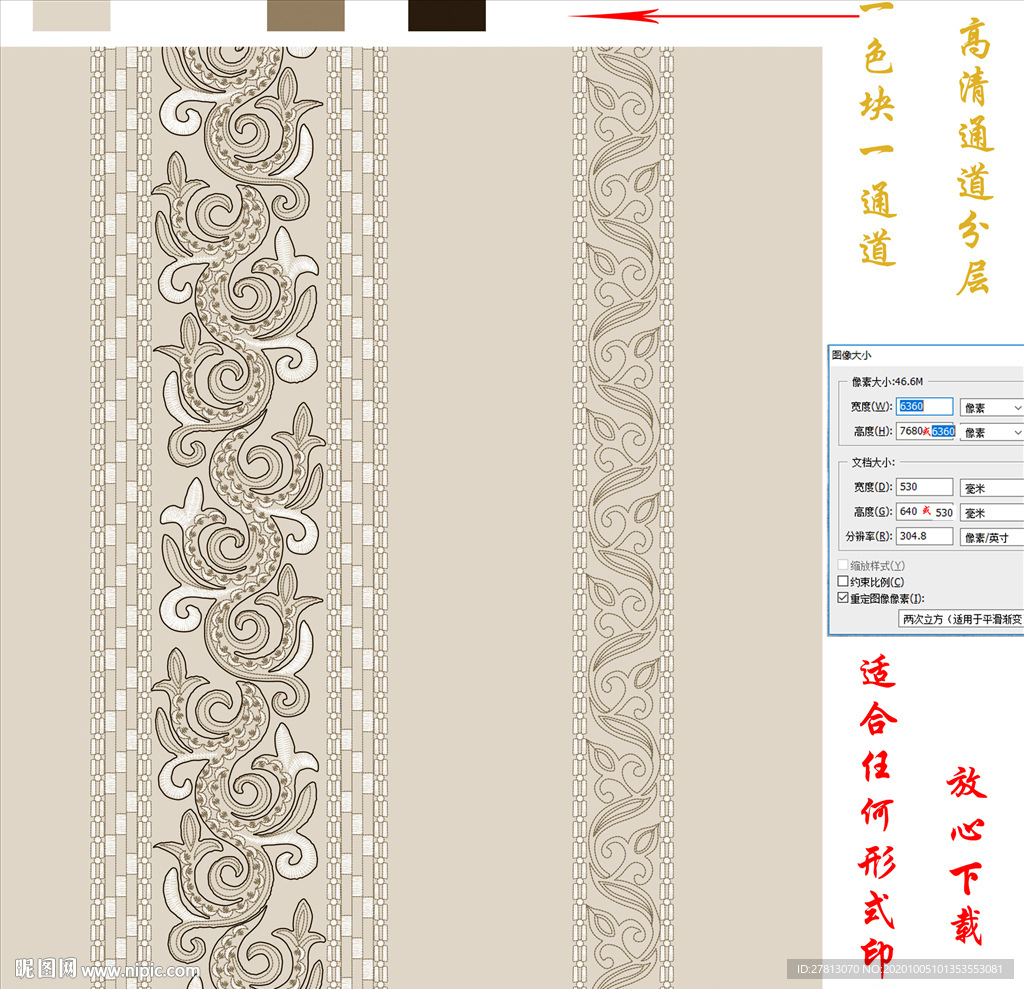Click the resolution field 304.8

(924, 536)
